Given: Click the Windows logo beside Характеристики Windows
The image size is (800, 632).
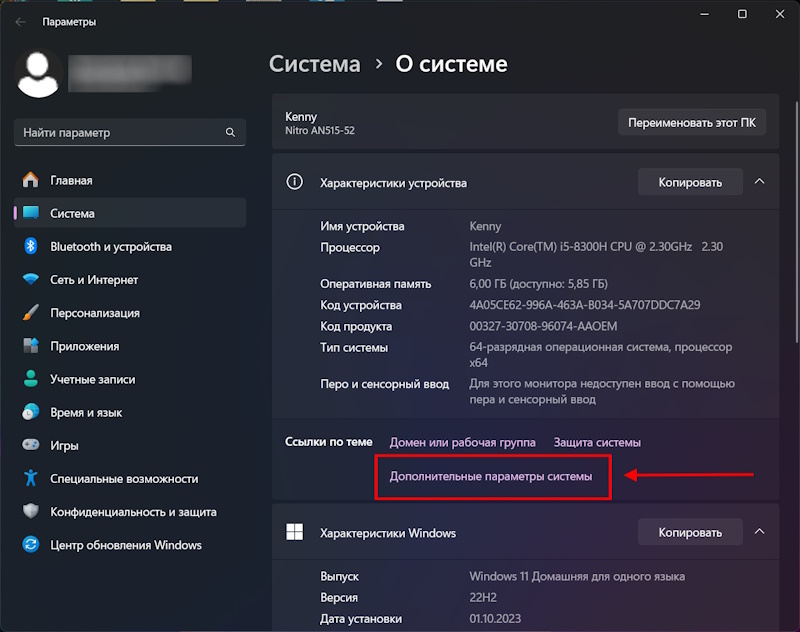Looking at the screenshot, I should click(x=294, y=532).
